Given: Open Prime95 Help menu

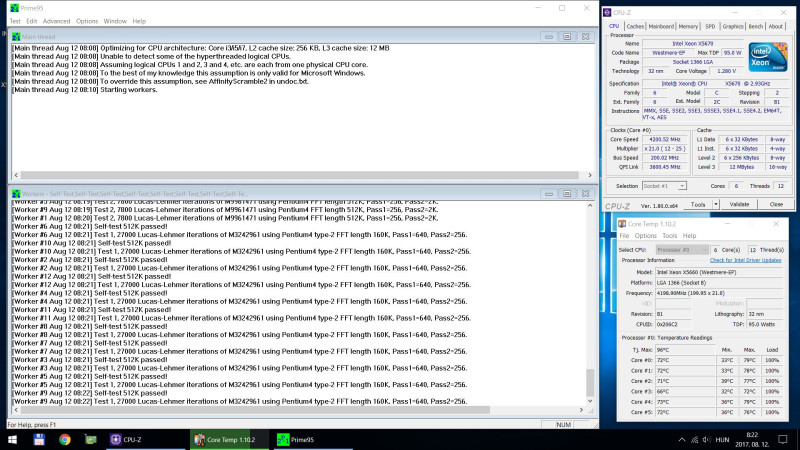Looking at the screenshot, I should coord(139,21).
